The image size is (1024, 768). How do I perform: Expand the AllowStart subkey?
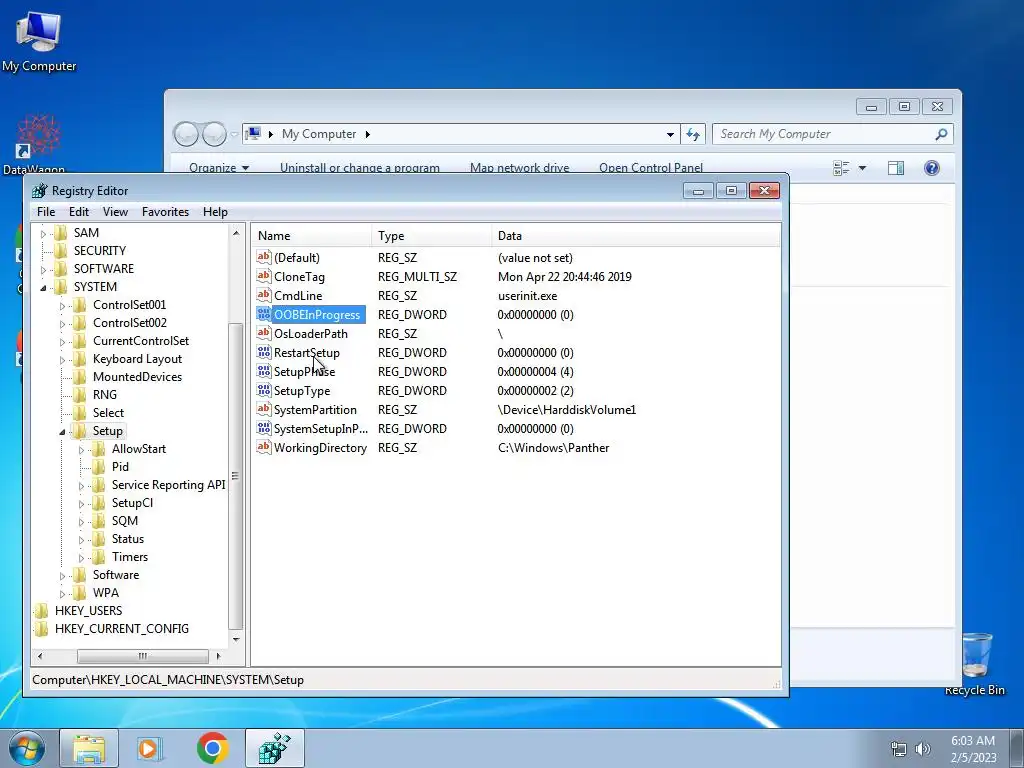pos(81,449)
